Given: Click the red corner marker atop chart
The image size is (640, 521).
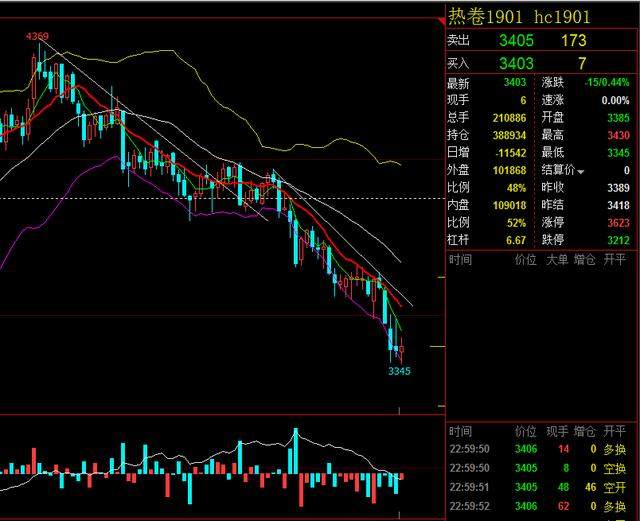Looking at the screenshot, I should pyautogui.click(x=441, y=21).
